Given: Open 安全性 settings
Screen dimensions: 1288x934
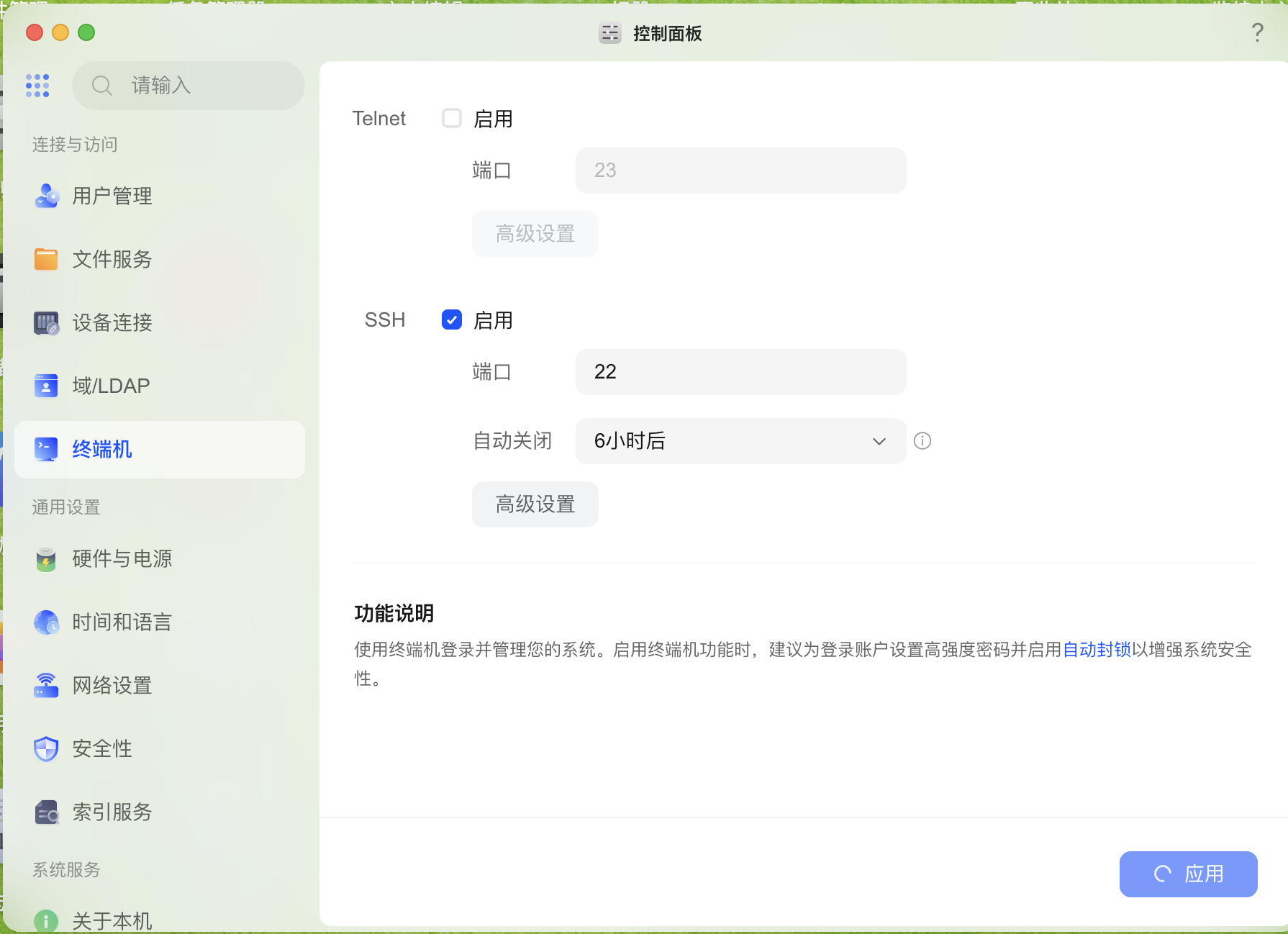Looking at the screenshot, I should 160,748.
